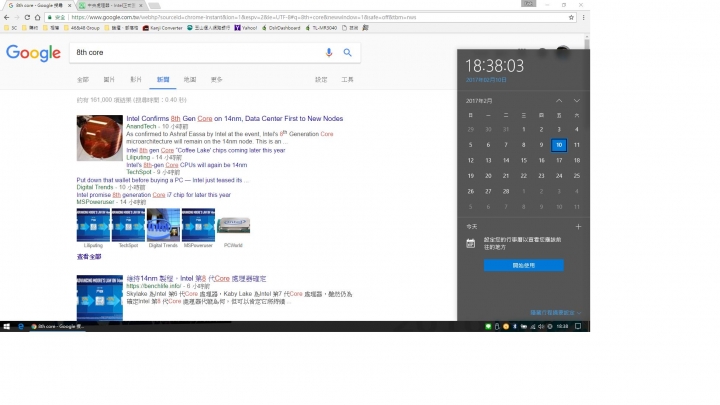Switch to the second Chrome tab
Image resolution: width=720 pixels, height=405 pixels.
click(x=110, y=6)
